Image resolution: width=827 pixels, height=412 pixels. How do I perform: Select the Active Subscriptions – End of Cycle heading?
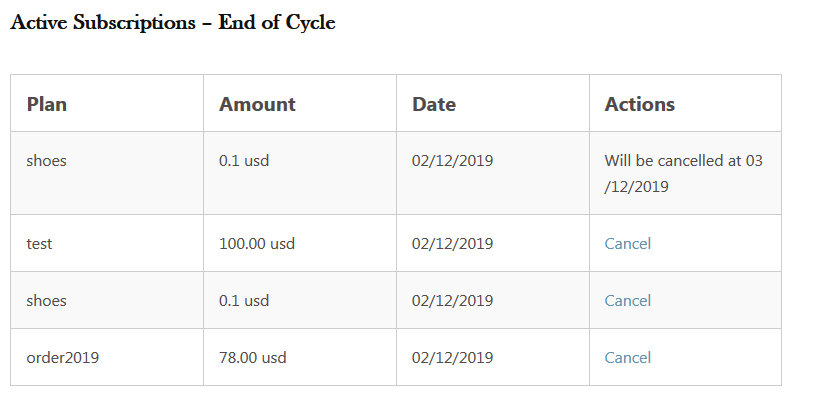click(172, 23)
